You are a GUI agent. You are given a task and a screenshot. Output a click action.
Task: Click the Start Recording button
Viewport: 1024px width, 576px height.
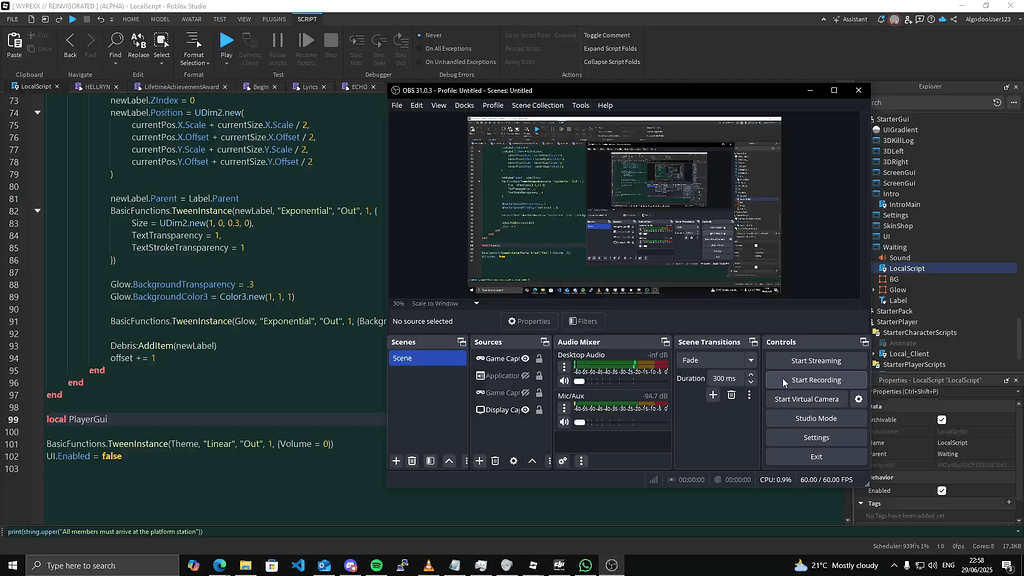(x=815, y=380)
